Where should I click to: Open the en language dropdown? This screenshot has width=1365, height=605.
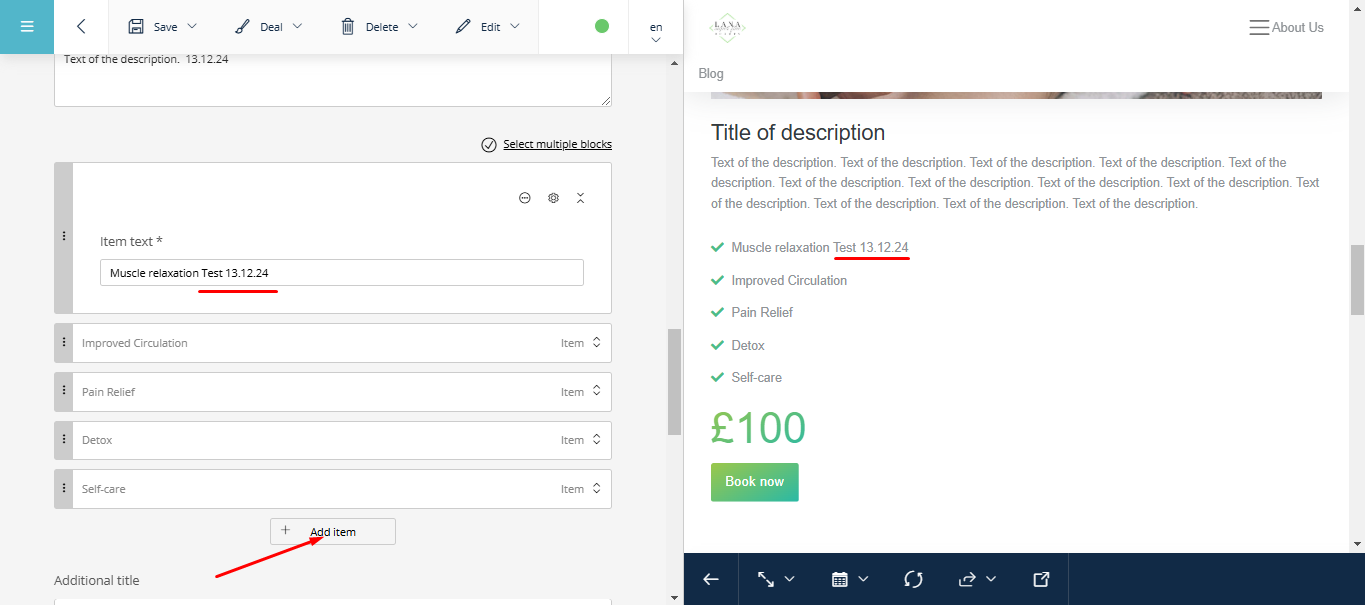coord(656,32)
